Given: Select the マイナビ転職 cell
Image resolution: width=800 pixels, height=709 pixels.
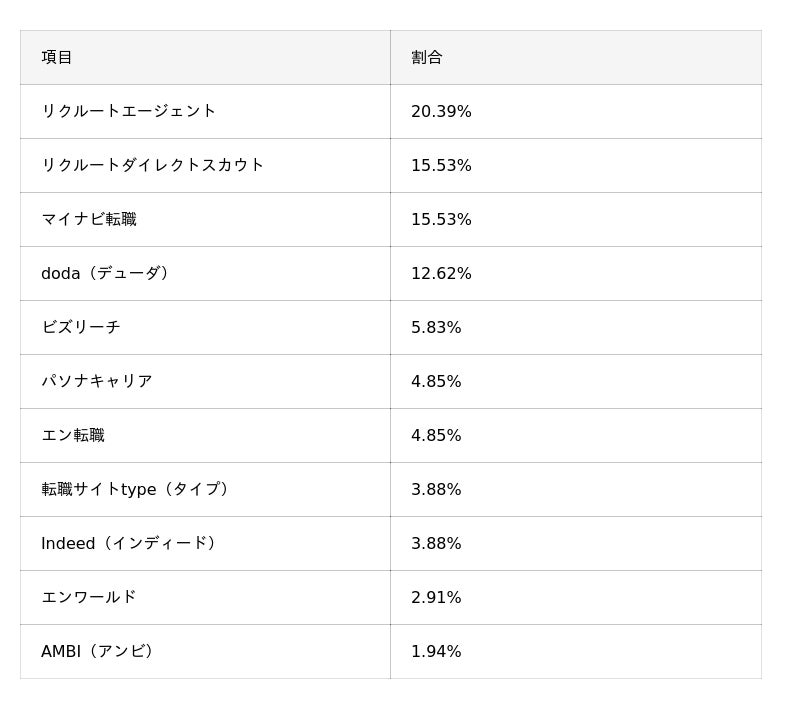Looking at the screenshot, I should coord(89,219).
